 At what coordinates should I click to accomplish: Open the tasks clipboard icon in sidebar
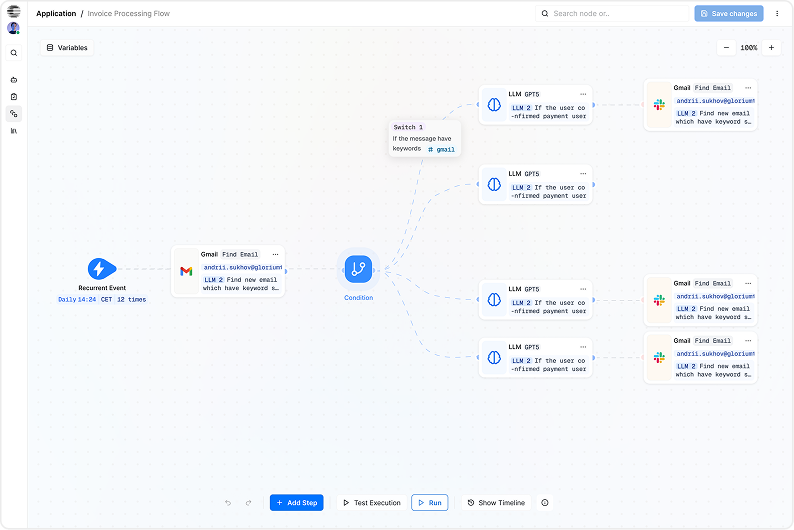pos(14,96)
